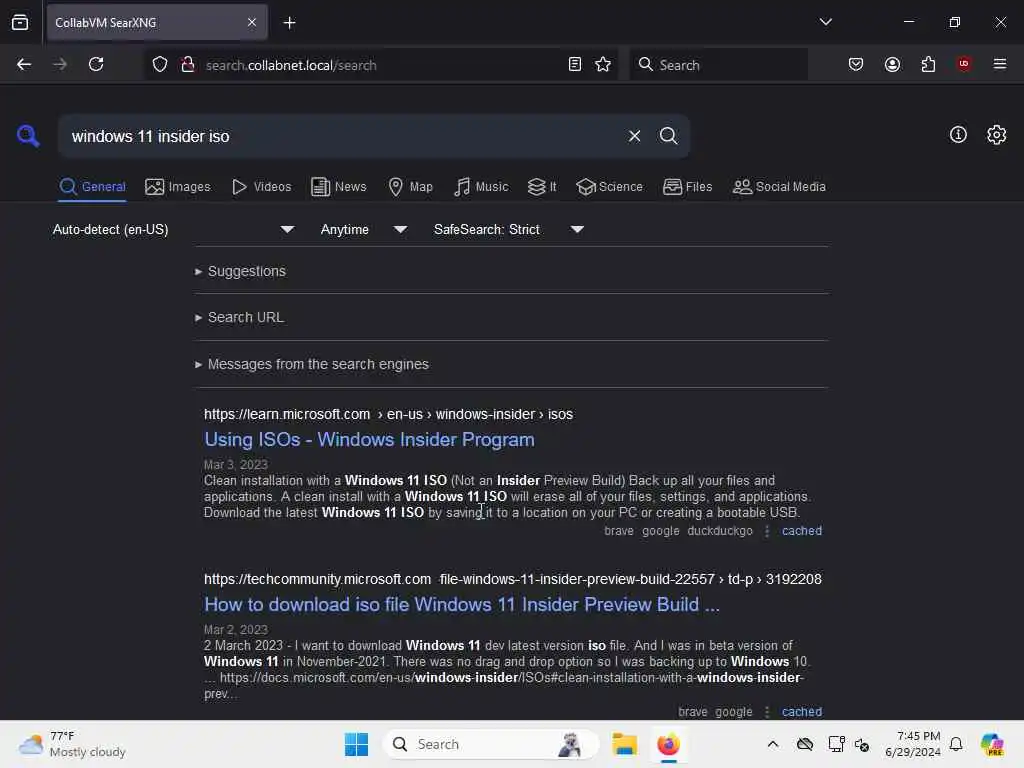This screenshot has width=1024, height=768.
Task: Switch to the Files tab
Action: click(x=687, y=187)
